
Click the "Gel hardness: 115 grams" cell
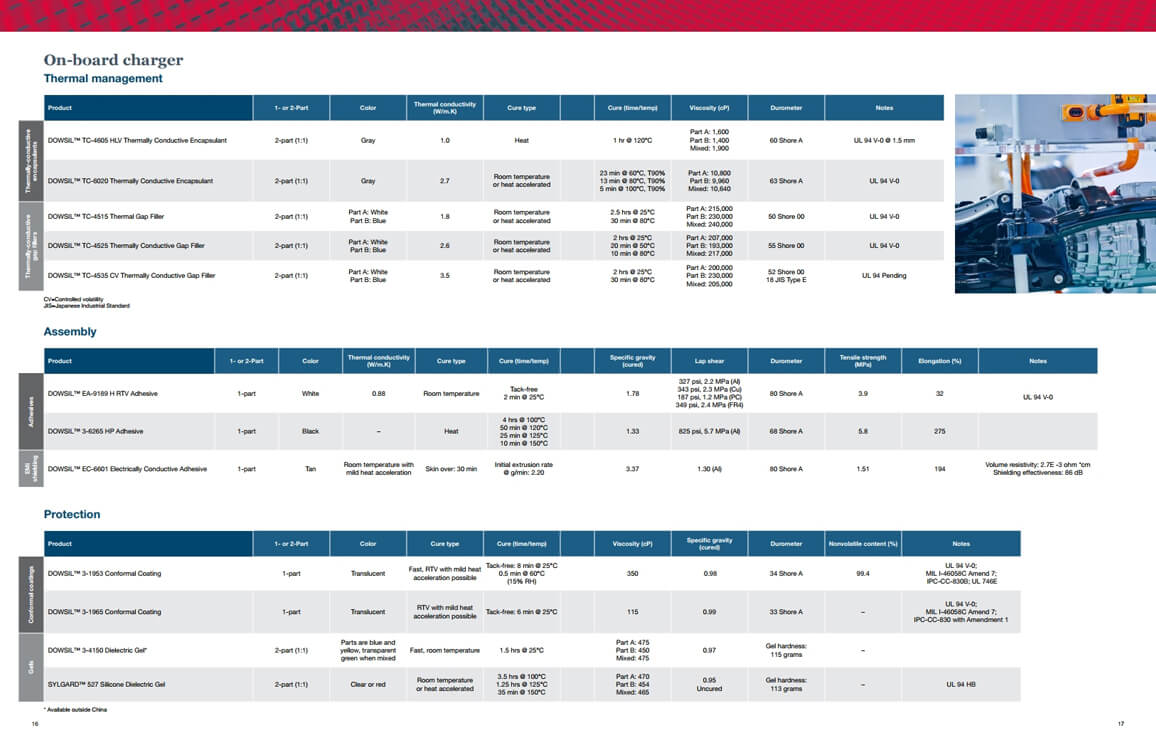tap(786, 650)
